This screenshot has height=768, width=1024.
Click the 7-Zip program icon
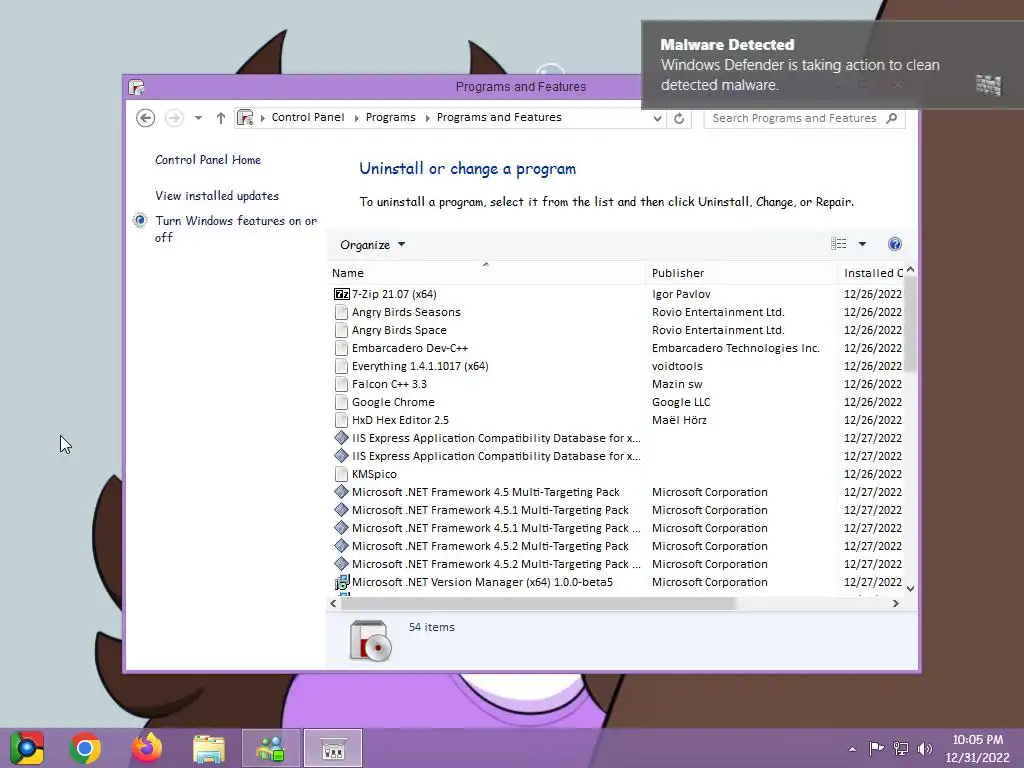tap(342, 294)
